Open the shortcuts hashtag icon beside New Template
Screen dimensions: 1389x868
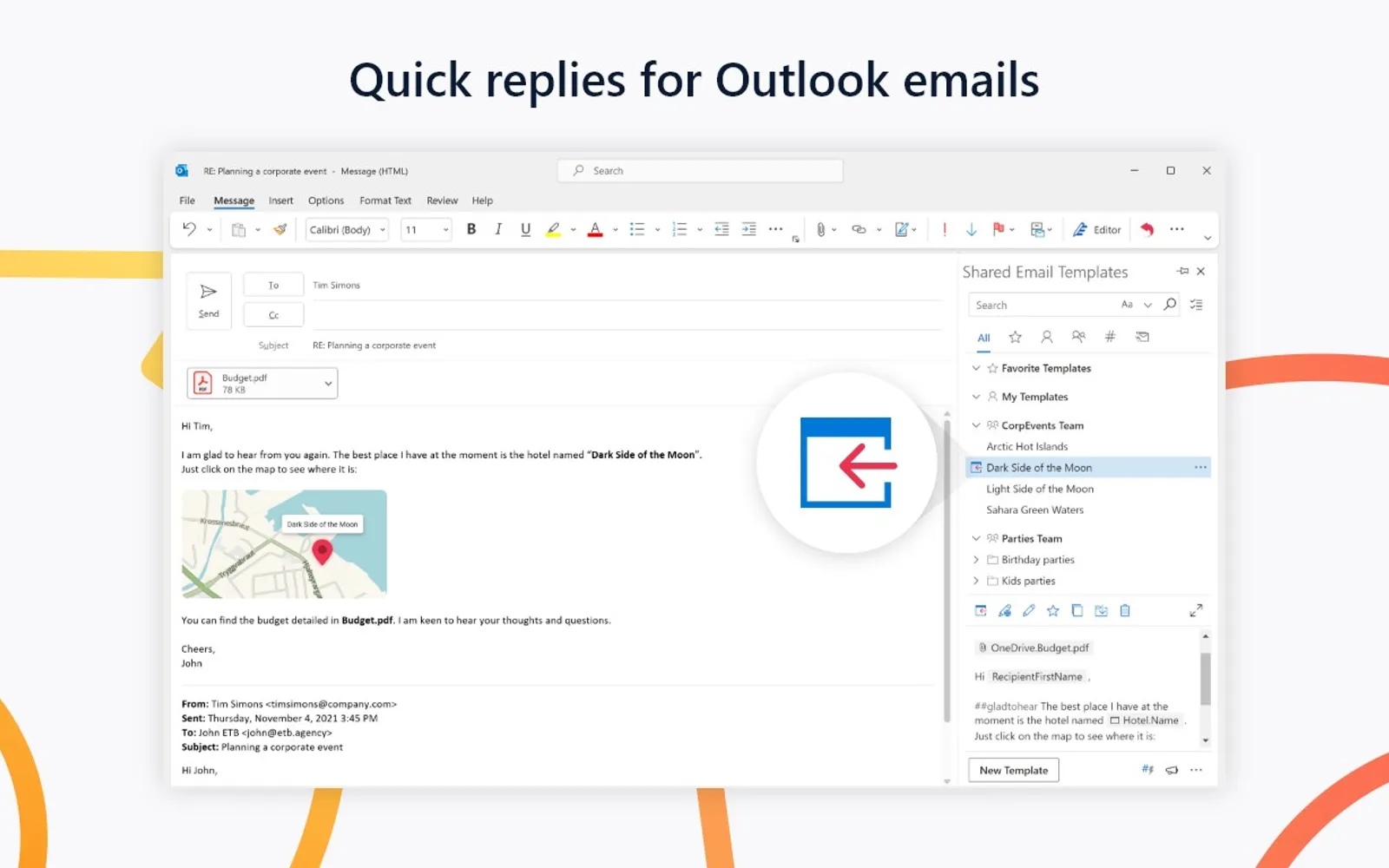(x=1148, y=770)
